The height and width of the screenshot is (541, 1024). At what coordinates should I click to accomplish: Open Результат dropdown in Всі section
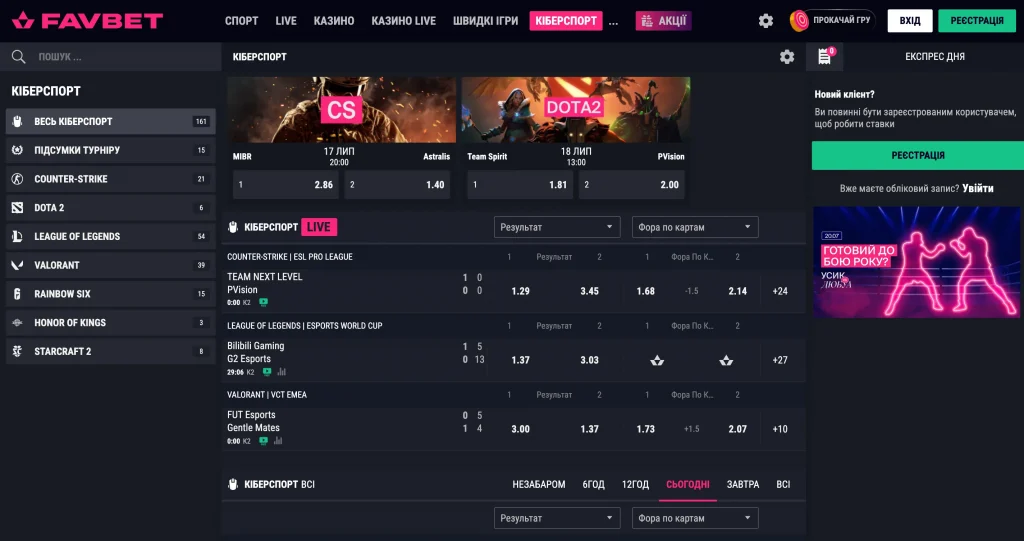pyautogui.click(x=557, y=518)
